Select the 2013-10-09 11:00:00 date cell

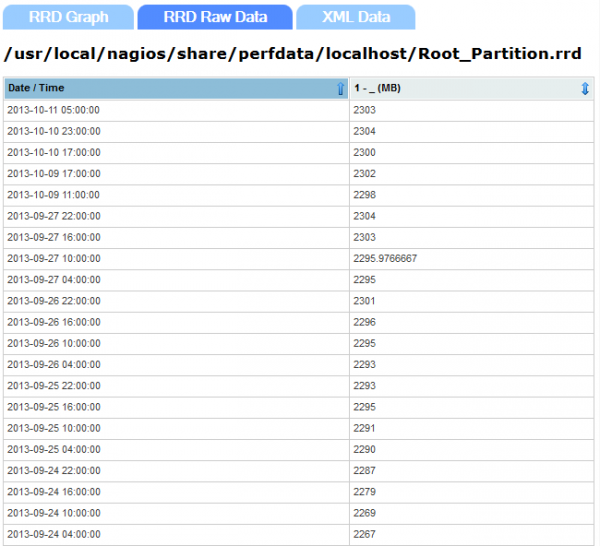54,194
